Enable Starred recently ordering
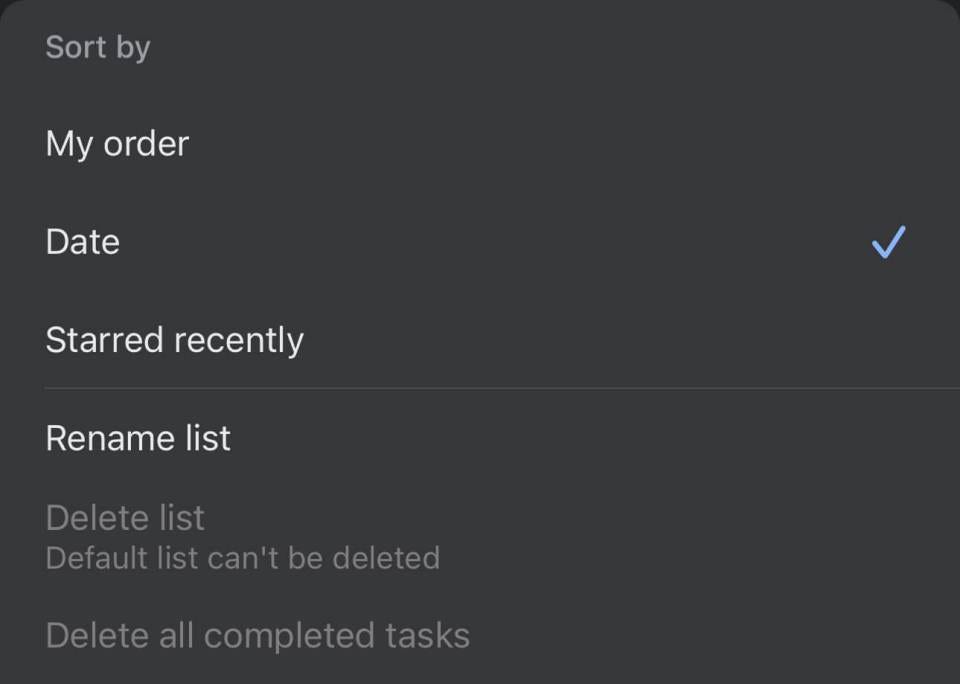960x684 pixels. click(174, 340)
